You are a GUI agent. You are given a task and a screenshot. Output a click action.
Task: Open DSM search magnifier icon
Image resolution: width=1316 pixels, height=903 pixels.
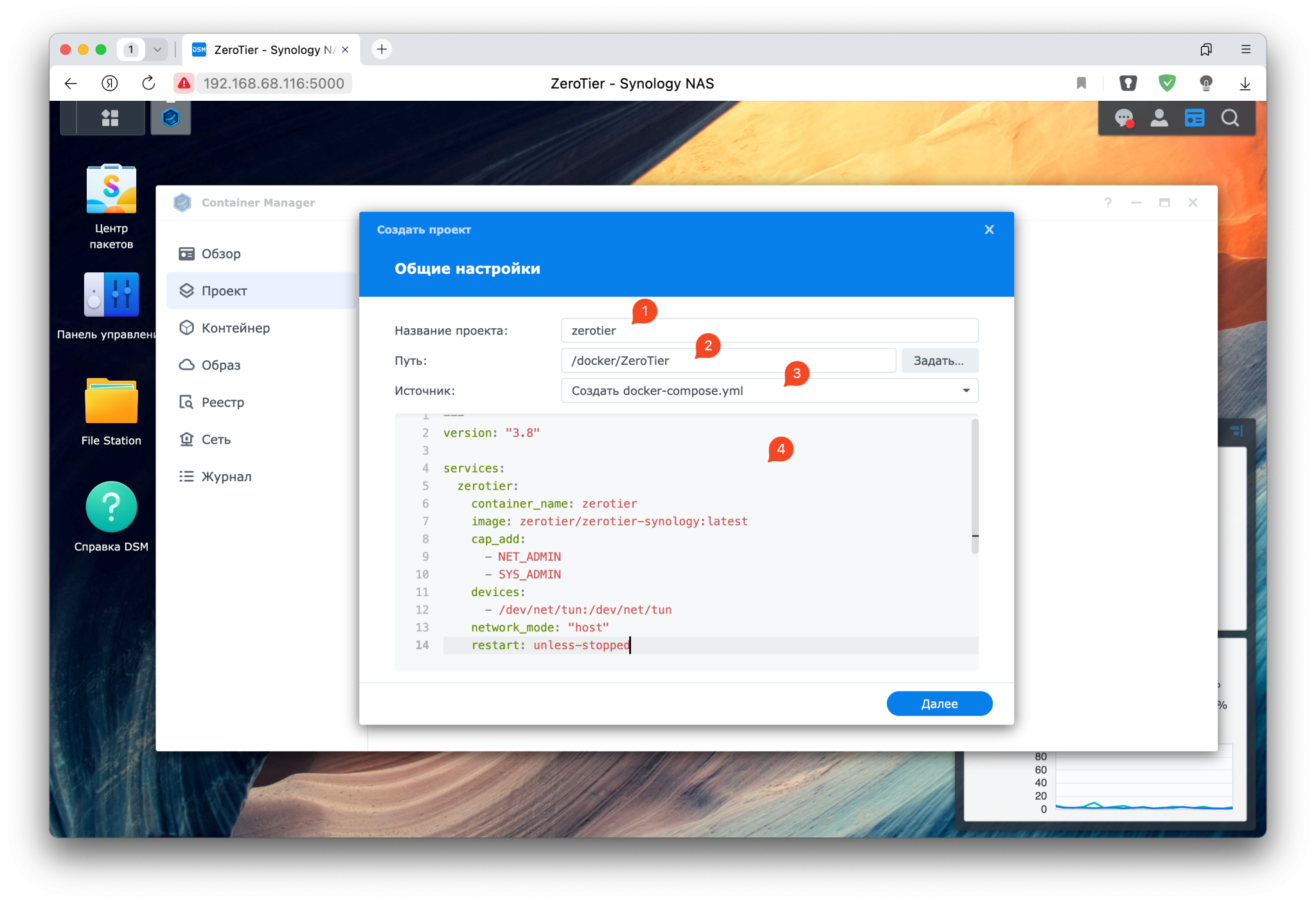pos(1230,118)
